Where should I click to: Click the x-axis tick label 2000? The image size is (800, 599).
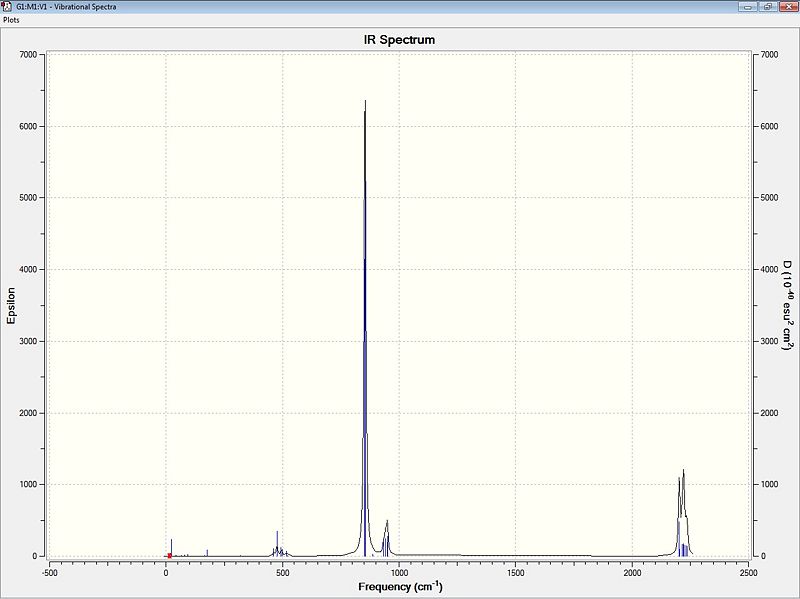point(633,572)
